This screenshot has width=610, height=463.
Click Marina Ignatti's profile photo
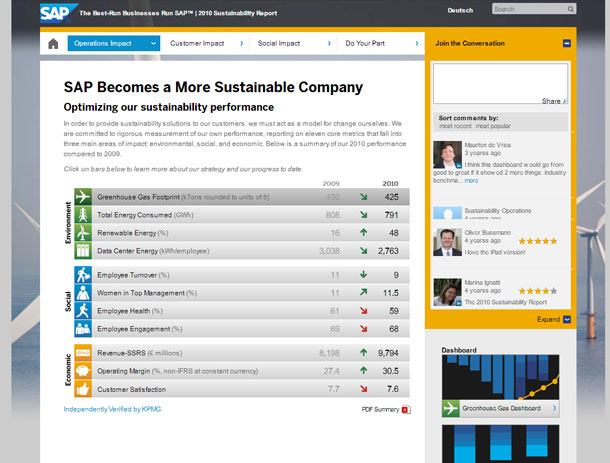pos(448,292)
